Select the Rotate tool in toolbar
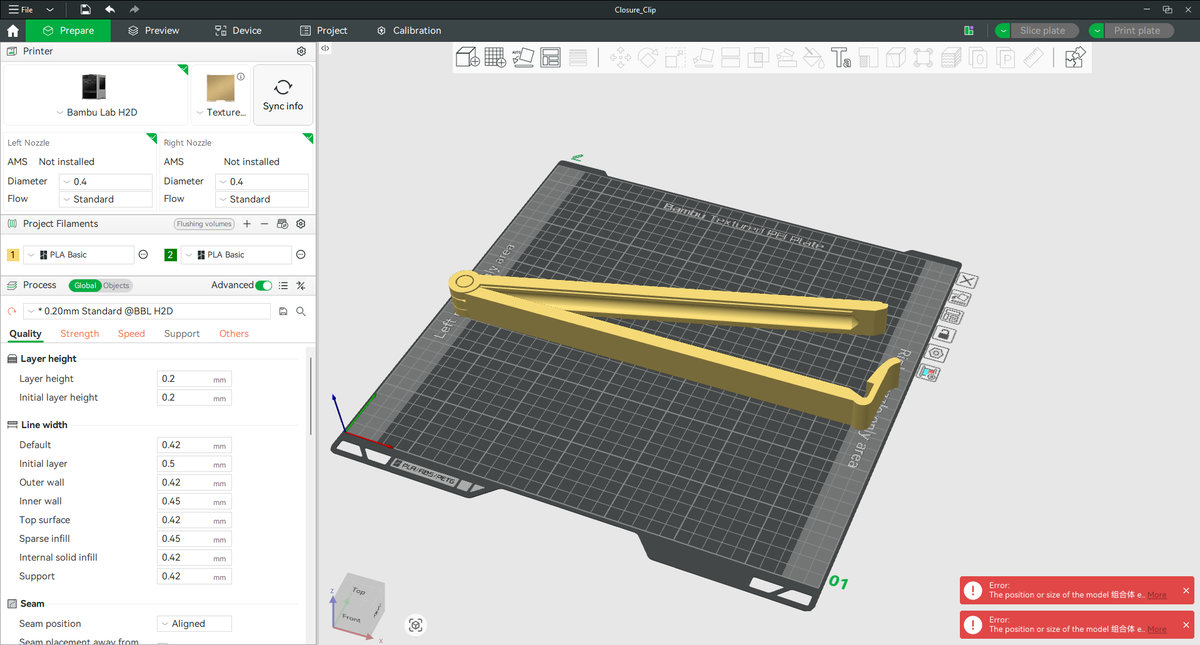 click(x=648, y=58)
